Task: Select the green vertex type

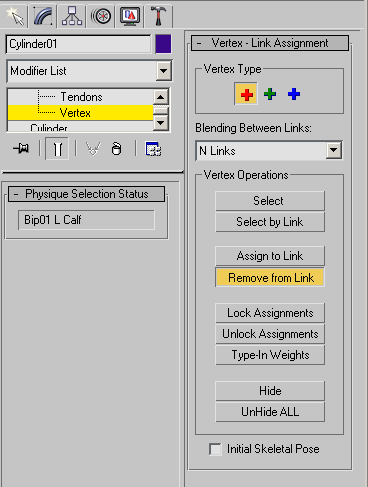Action: (x=270, y=94)
